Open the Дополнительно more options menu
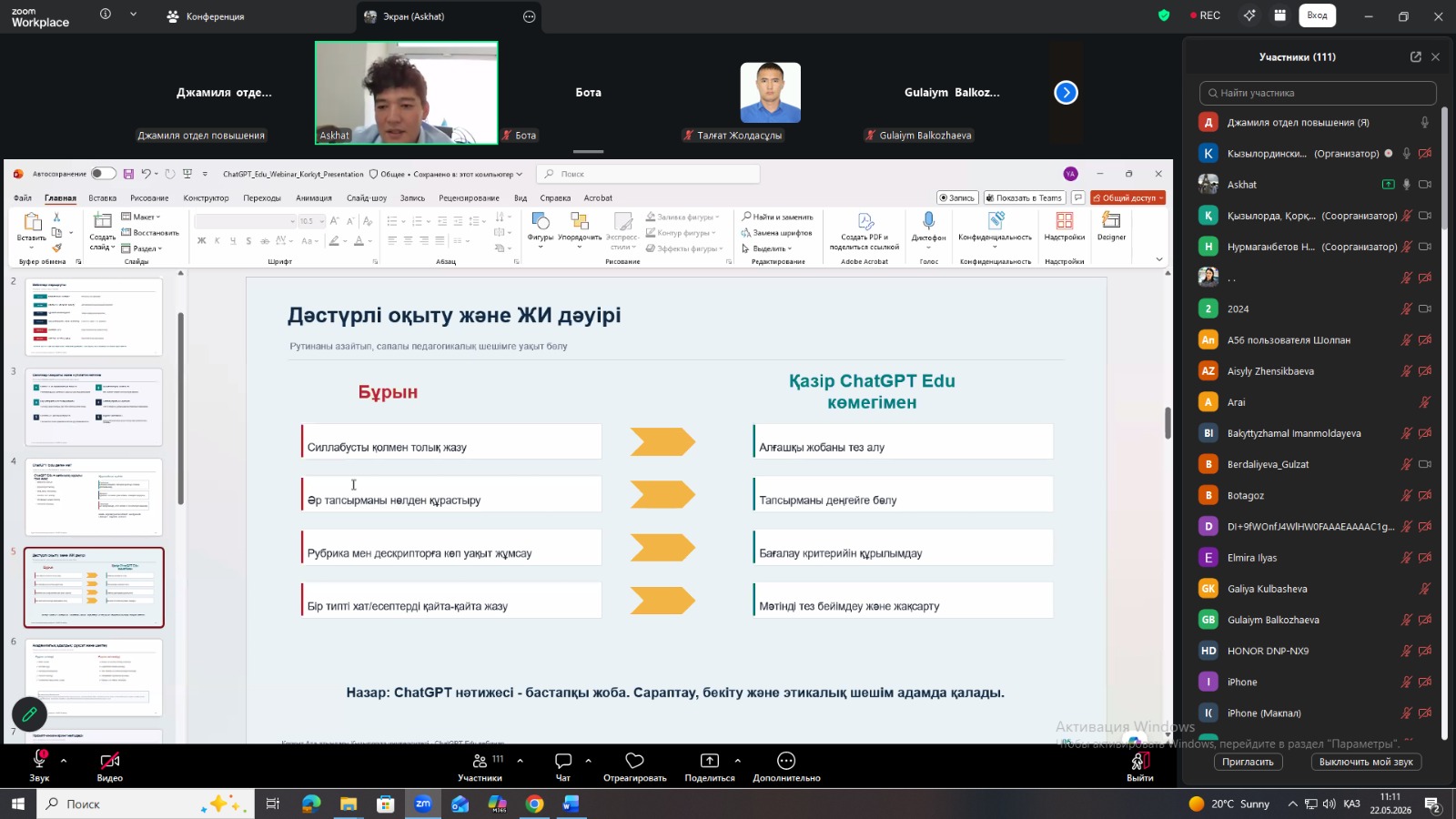 pos(786,766)
